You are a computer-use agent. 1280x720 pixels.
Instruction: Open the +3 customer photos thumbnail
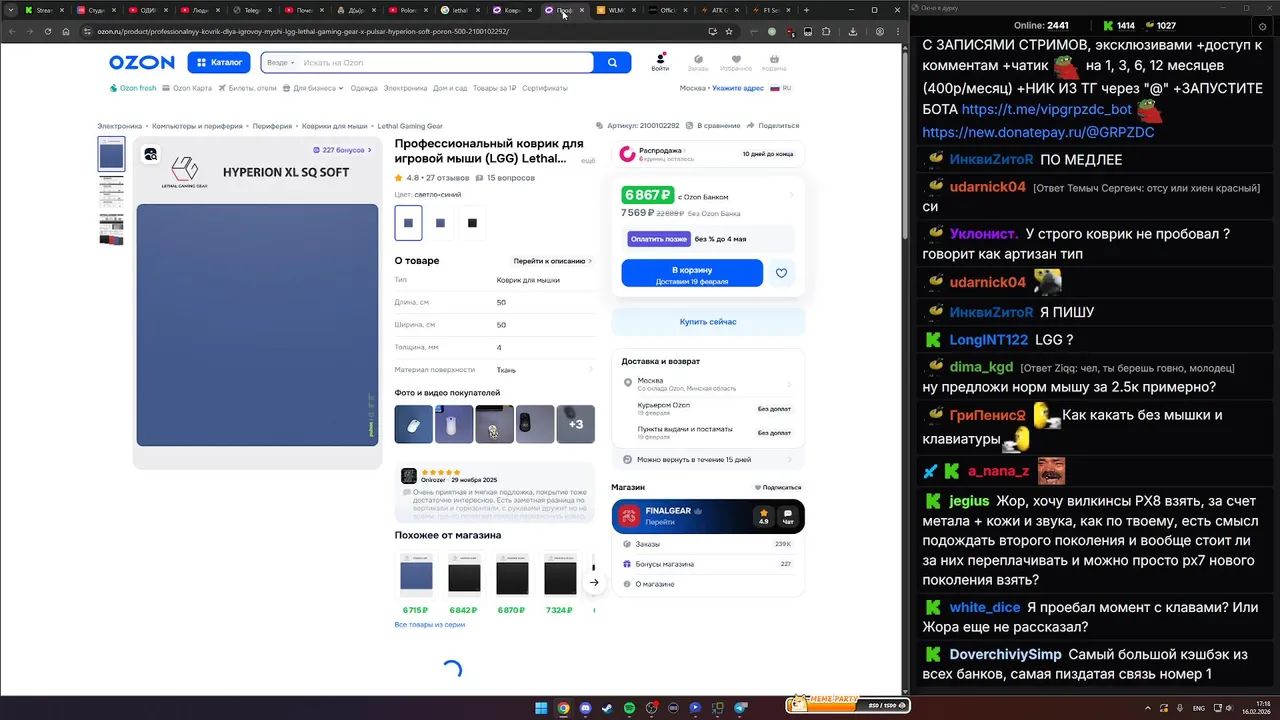click(x=576, y=424)
